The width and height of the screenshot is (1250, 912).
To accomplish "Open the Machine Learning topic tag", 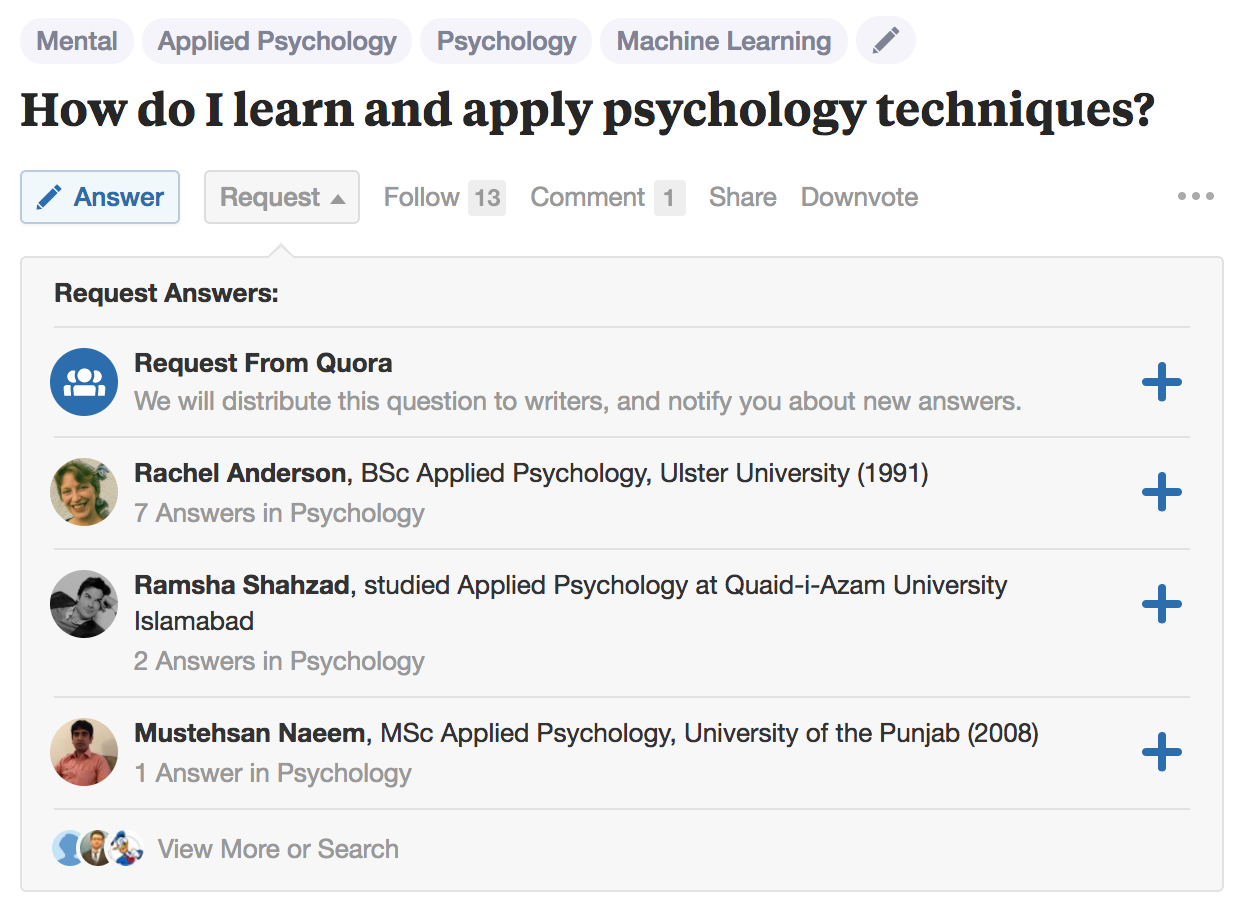I will (x=723, y=41).
